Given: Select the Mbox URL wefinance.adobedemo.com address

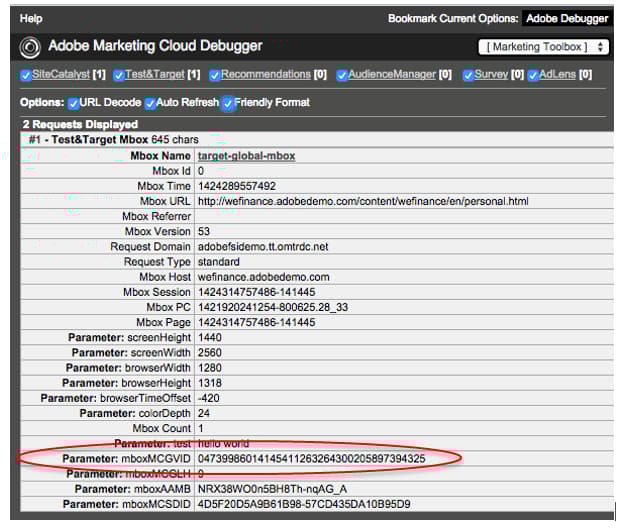Looking at the screenshot, I should click(x=363, y=201).
